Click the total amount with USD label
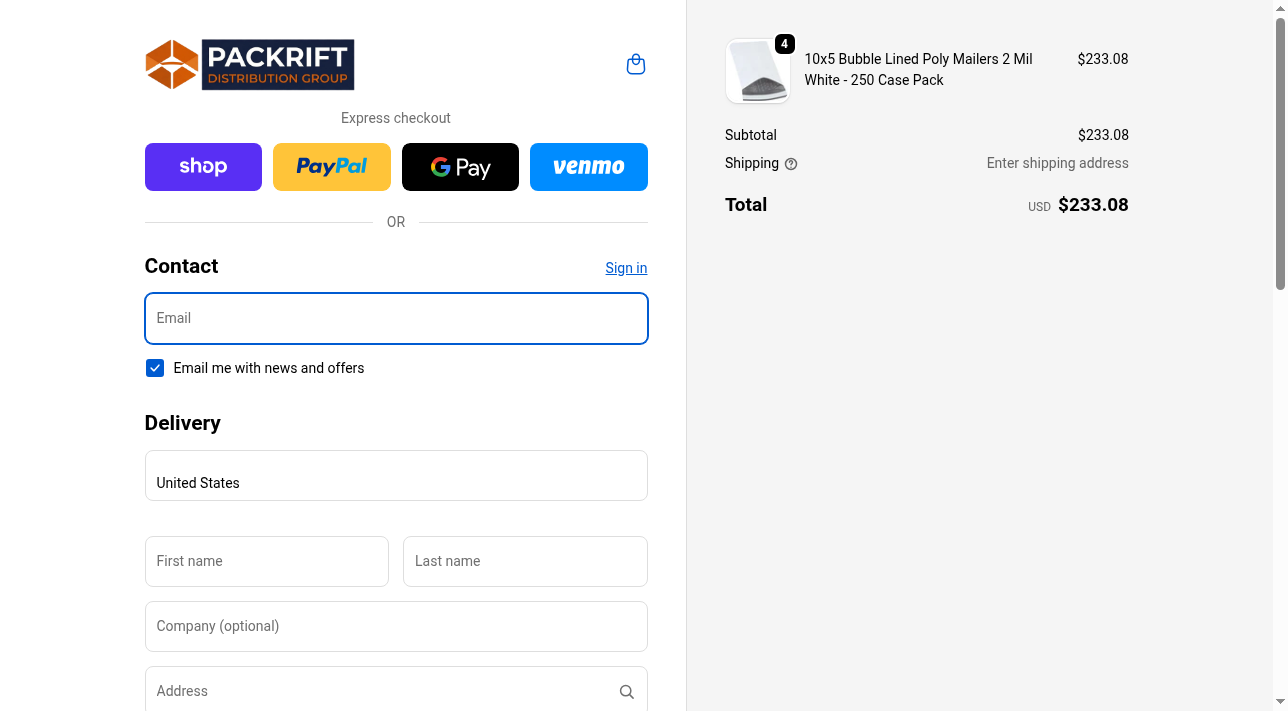1288x711 pixels. (1078, 205)
